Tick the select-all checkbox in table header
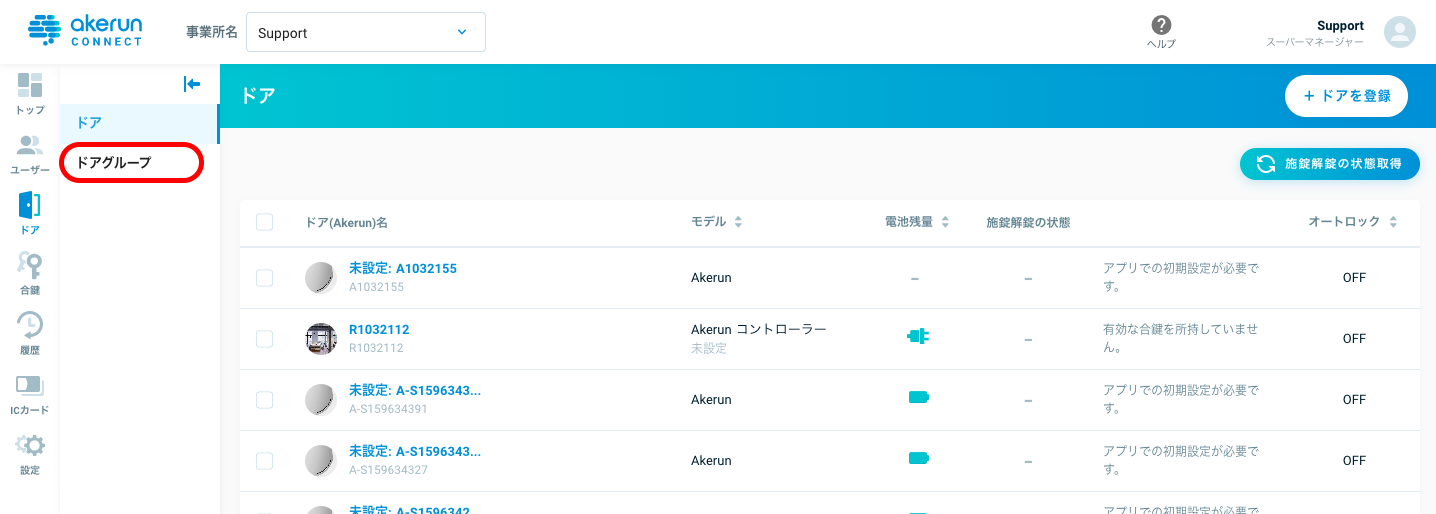The width and height of the screenshot is (1436, 514). click(x=265, y=222)
